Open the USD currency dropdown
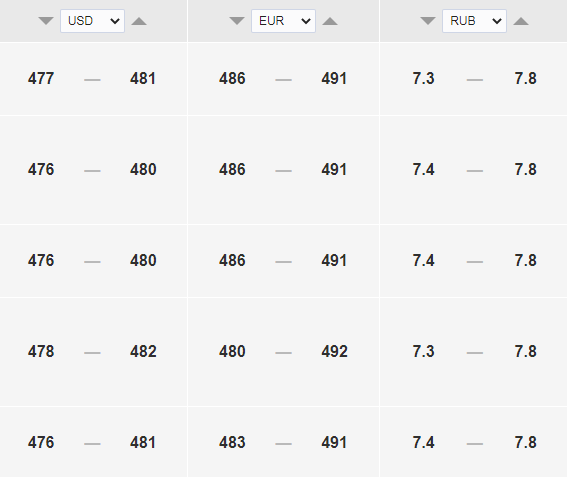 [x=93, y=21]
